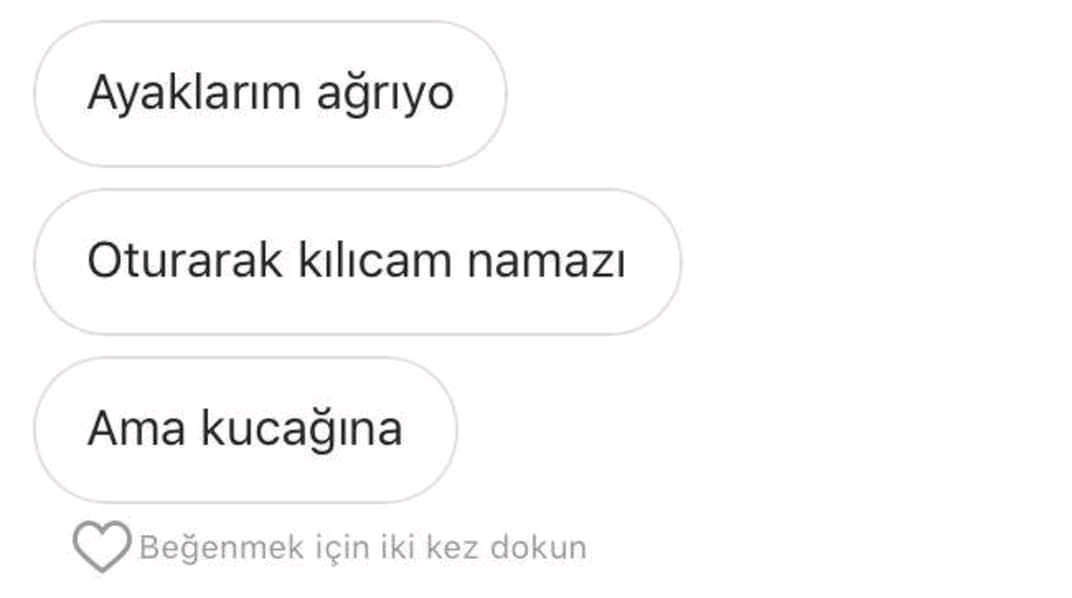Click the word "Ama" in third message

coord(137,429)
